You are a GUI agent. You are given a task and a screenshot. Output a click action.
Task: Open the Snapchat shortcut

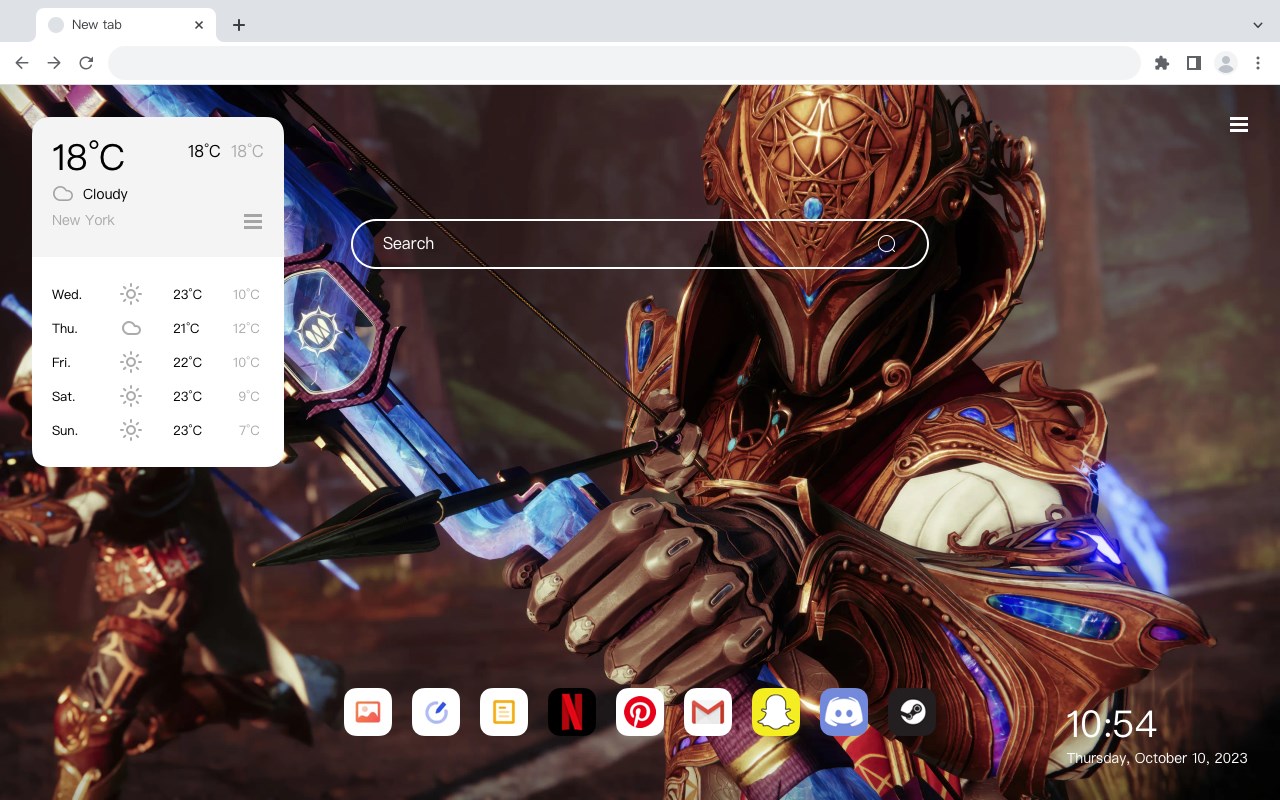[x=776, y=712]
